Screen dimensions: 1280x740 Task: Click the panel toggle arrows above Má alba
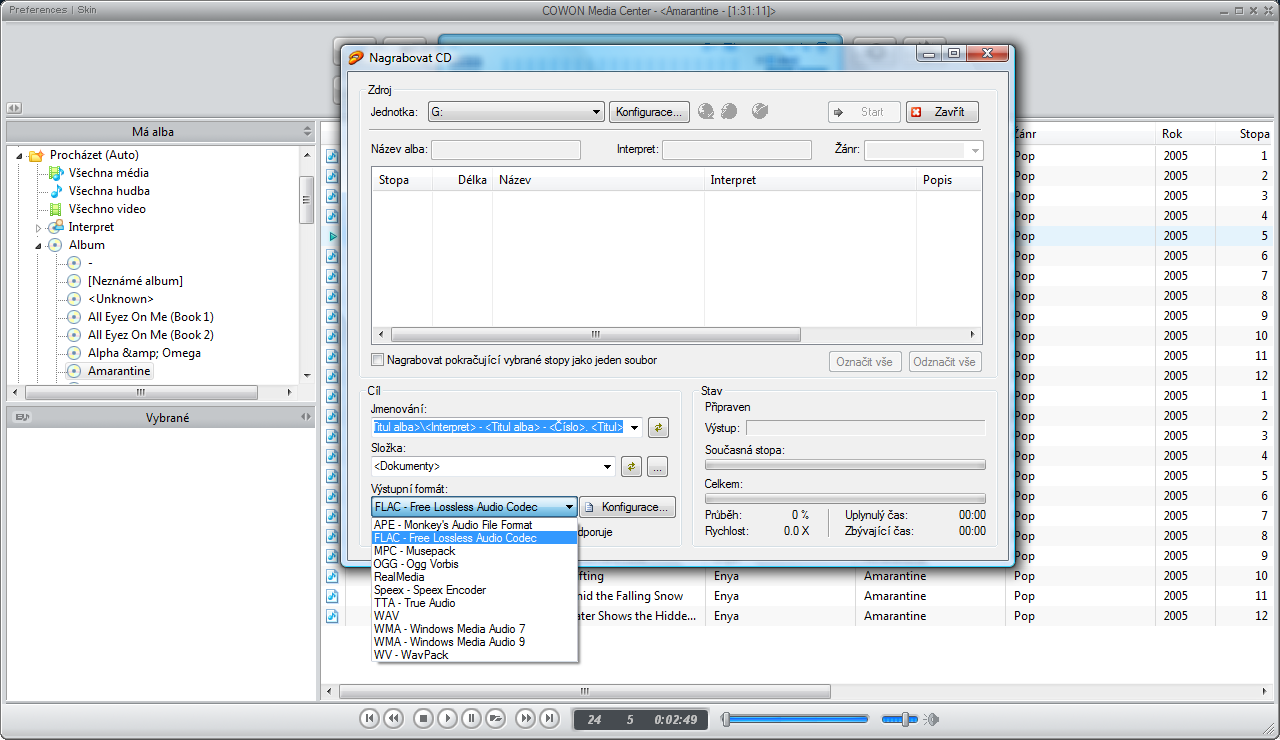14,108
